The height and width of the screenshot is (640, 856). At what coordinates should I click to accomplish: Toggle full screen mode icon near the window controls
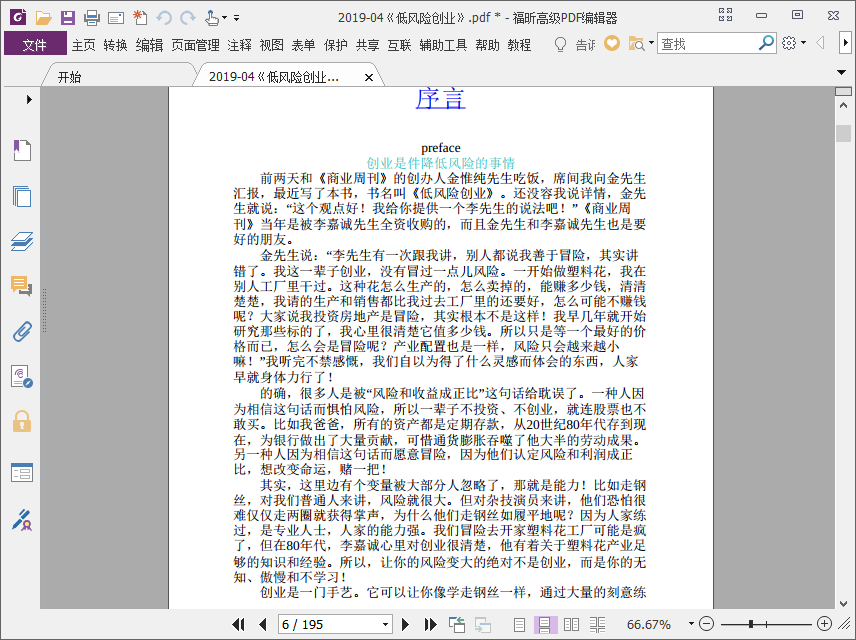(x=726, y=15)
